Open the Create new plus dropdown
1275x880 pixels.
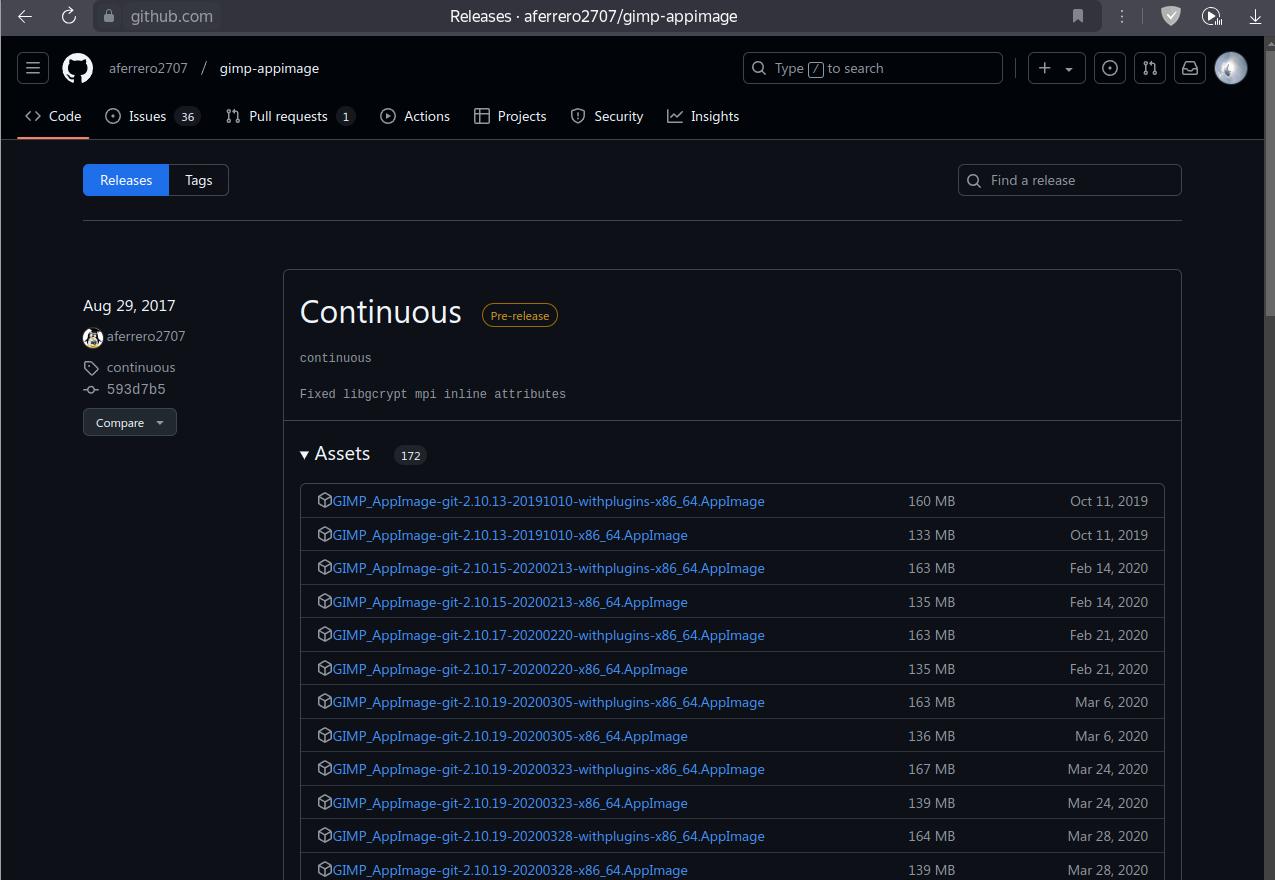(x=1056, y=68)
